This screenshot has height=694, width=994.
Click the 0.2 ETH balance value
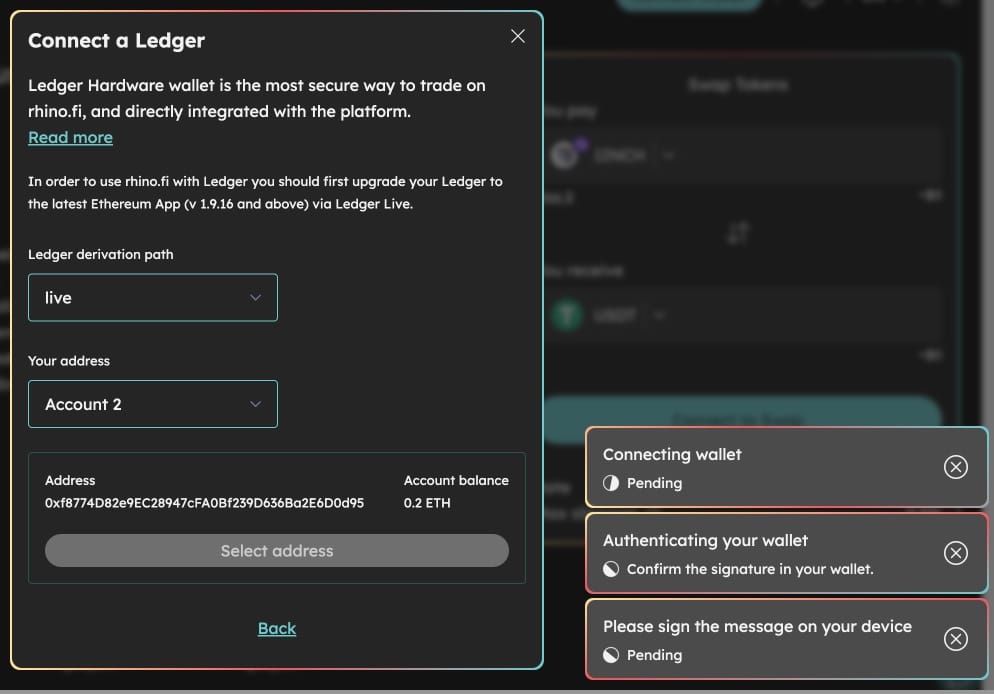pos(427,503)
